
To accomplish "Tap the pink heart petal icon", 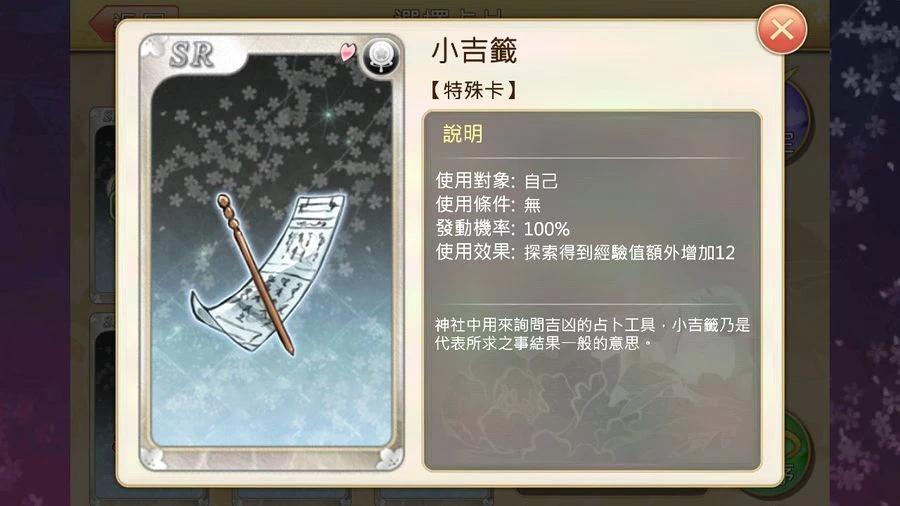I will tap(348, 52).
